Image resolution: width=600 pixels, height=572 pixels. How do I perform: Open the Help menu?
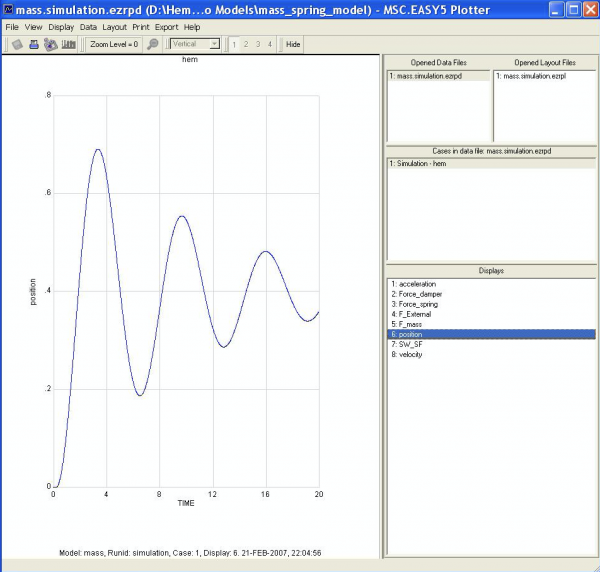click(x=192, y=27)
